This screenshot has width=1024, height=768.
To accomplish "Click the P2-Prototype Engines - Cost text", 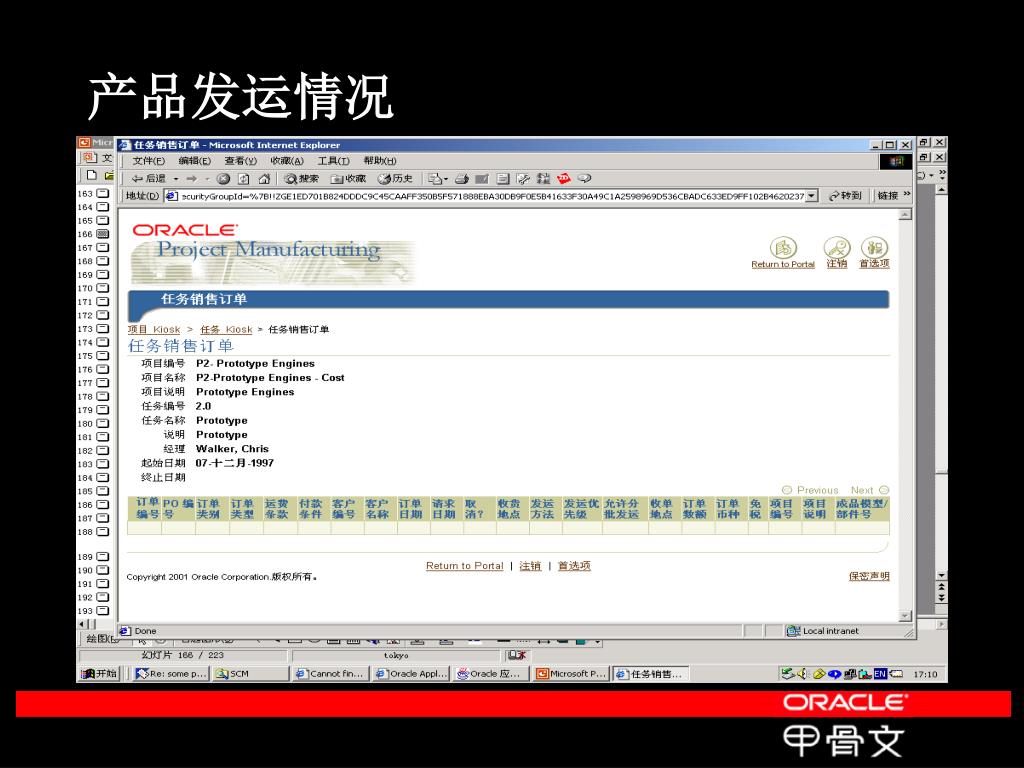I will tap(270, 378).
